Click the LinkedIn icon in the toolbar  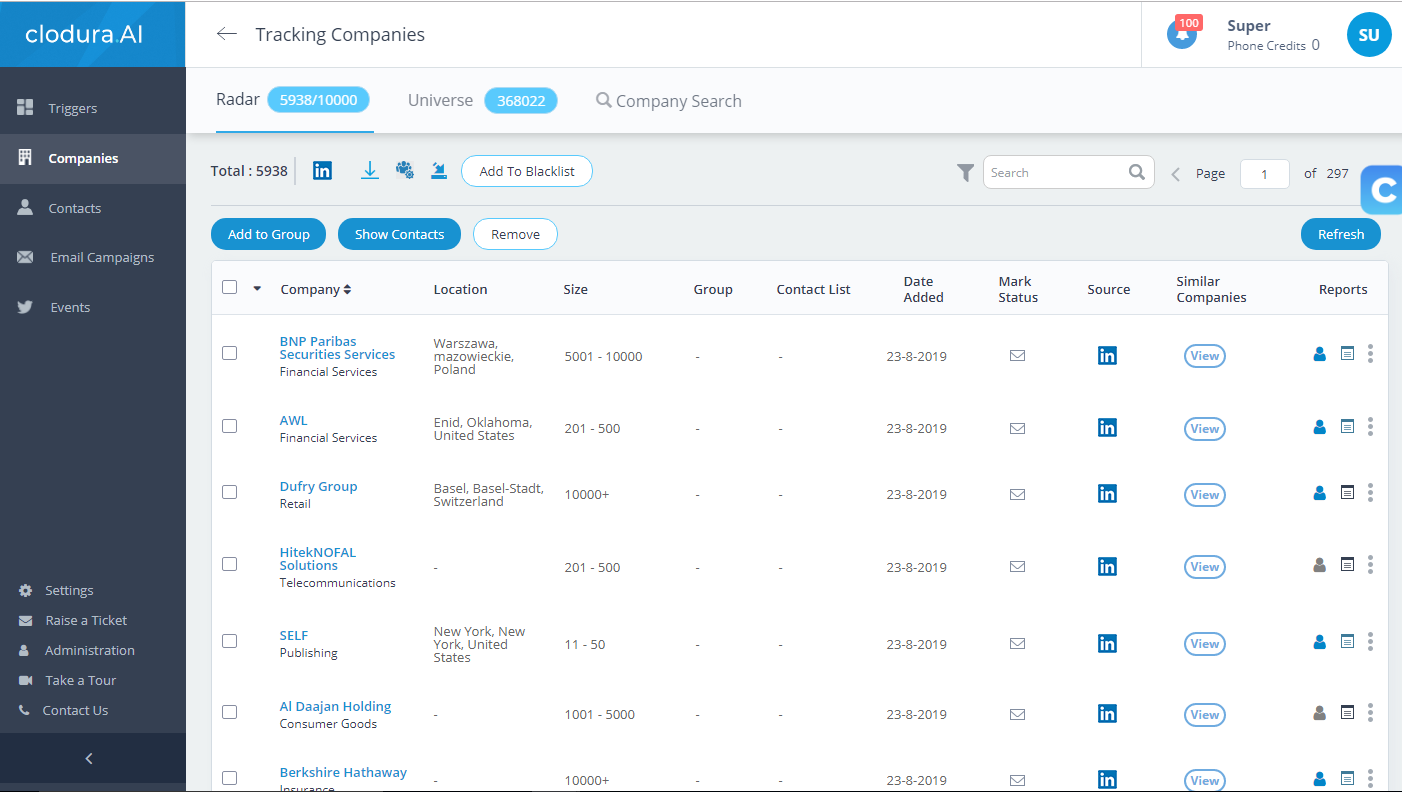pos(322,171)
